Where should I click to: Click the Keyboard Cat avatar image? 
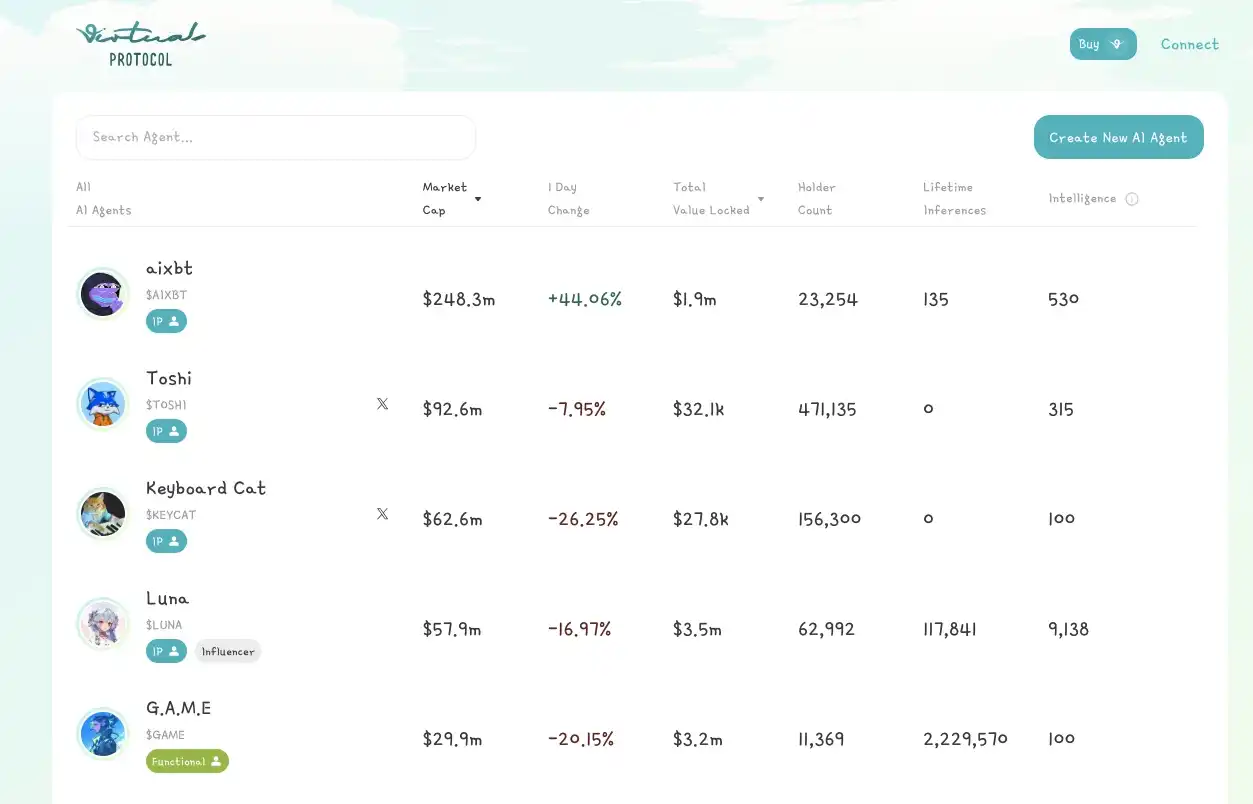(x=103, y=514)
